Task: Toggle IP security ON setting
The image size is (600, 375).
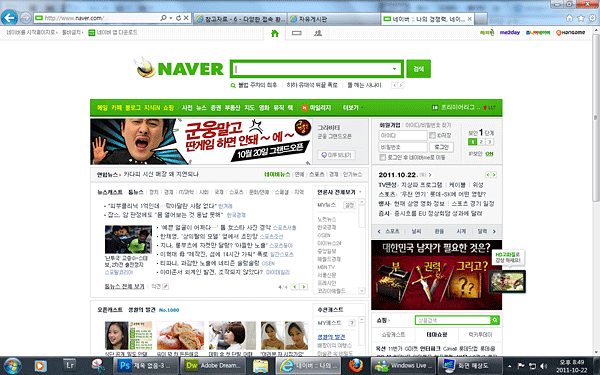Action: pyautogui.click(x=489, y=154)
